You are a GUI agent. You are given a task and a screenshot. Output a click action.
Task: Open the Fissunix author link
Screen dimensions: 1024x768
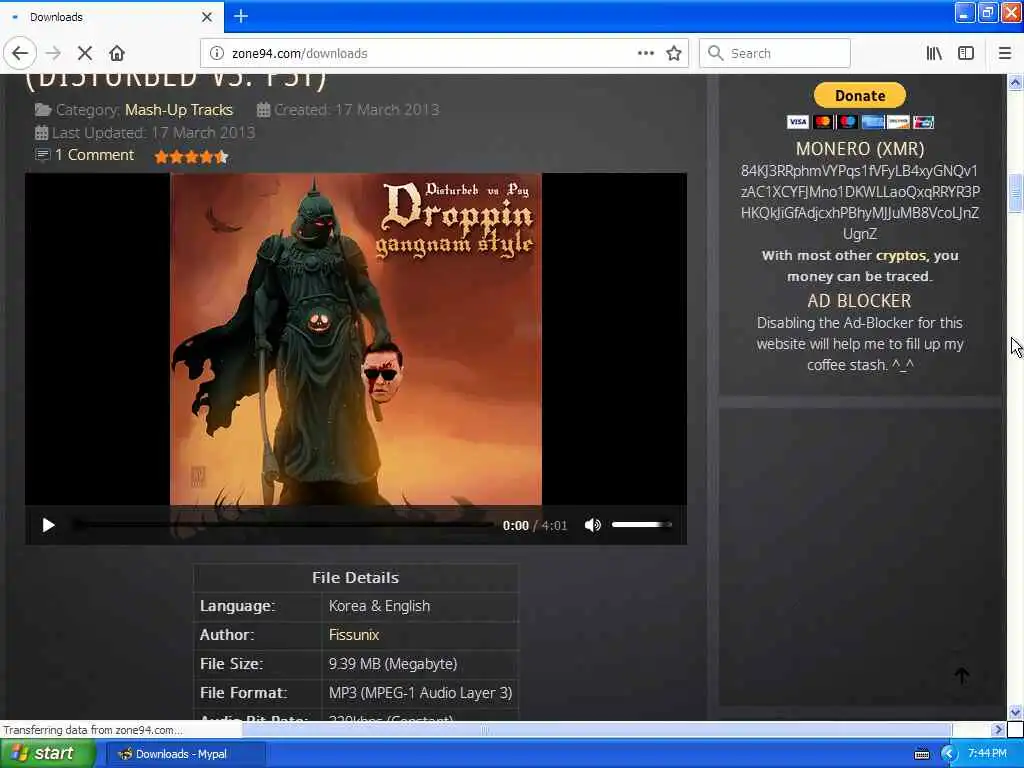354,635
